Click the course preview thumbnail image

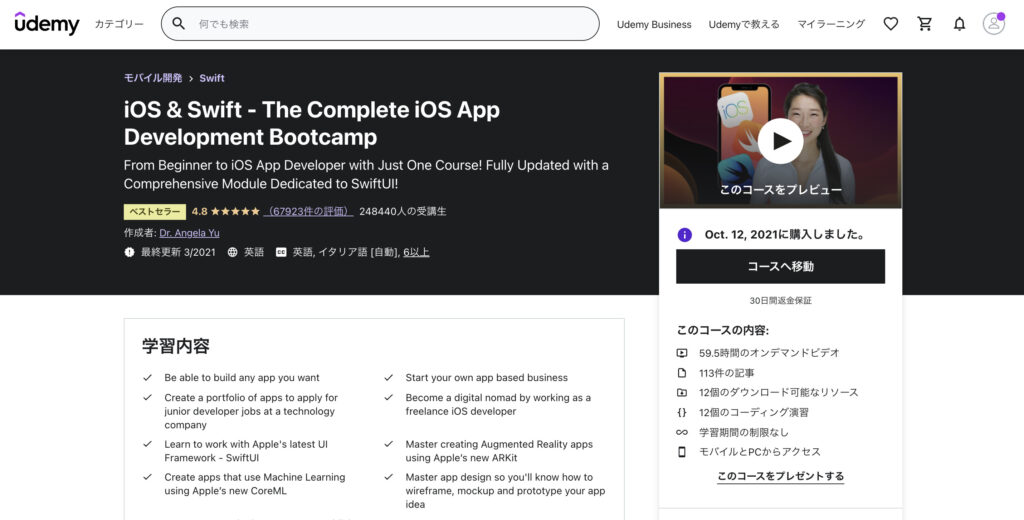click(x=780, y=140)
